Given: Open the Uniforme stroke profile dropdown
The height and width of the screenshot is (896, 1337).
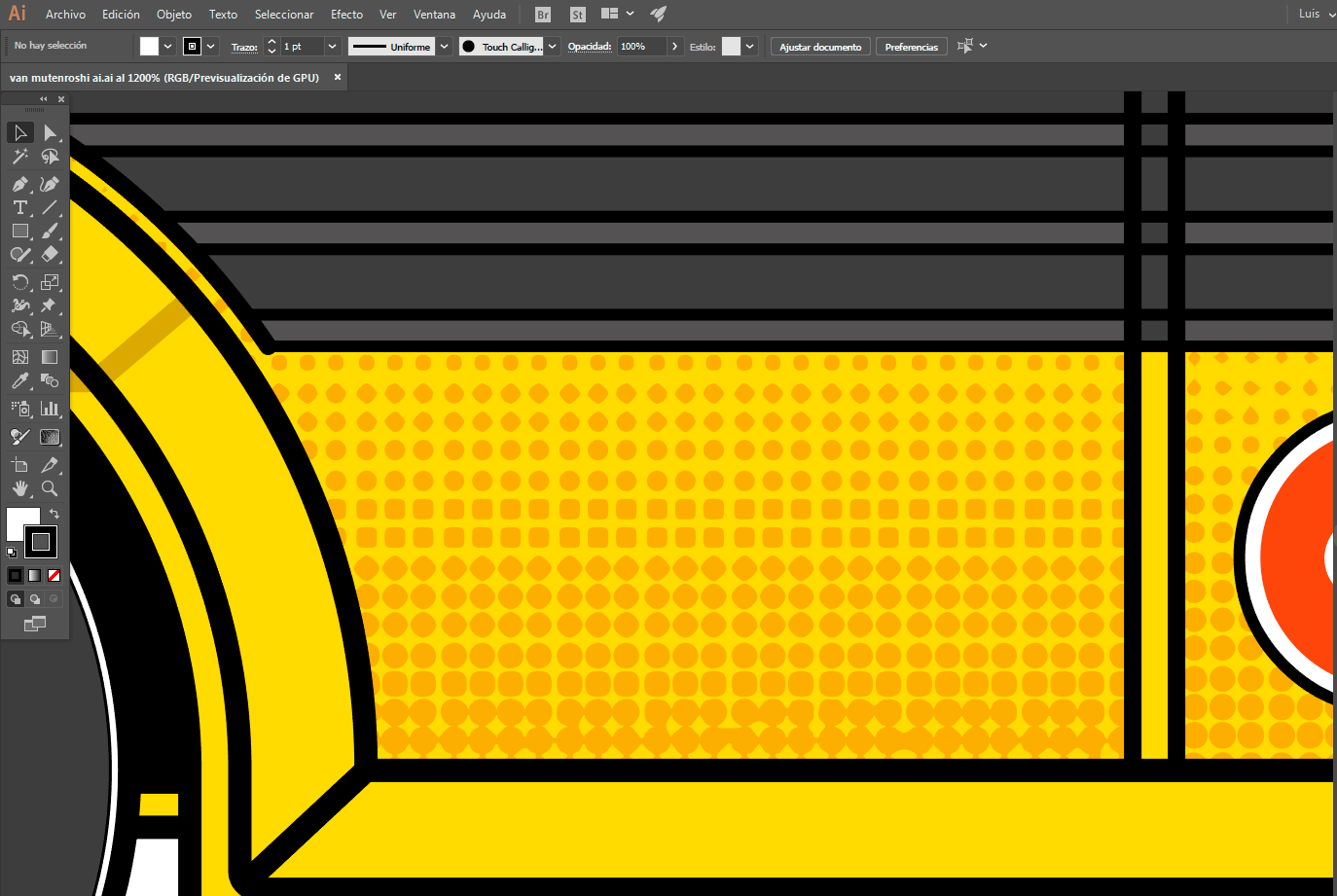Looking at the screenshot, I should (445, 47).
